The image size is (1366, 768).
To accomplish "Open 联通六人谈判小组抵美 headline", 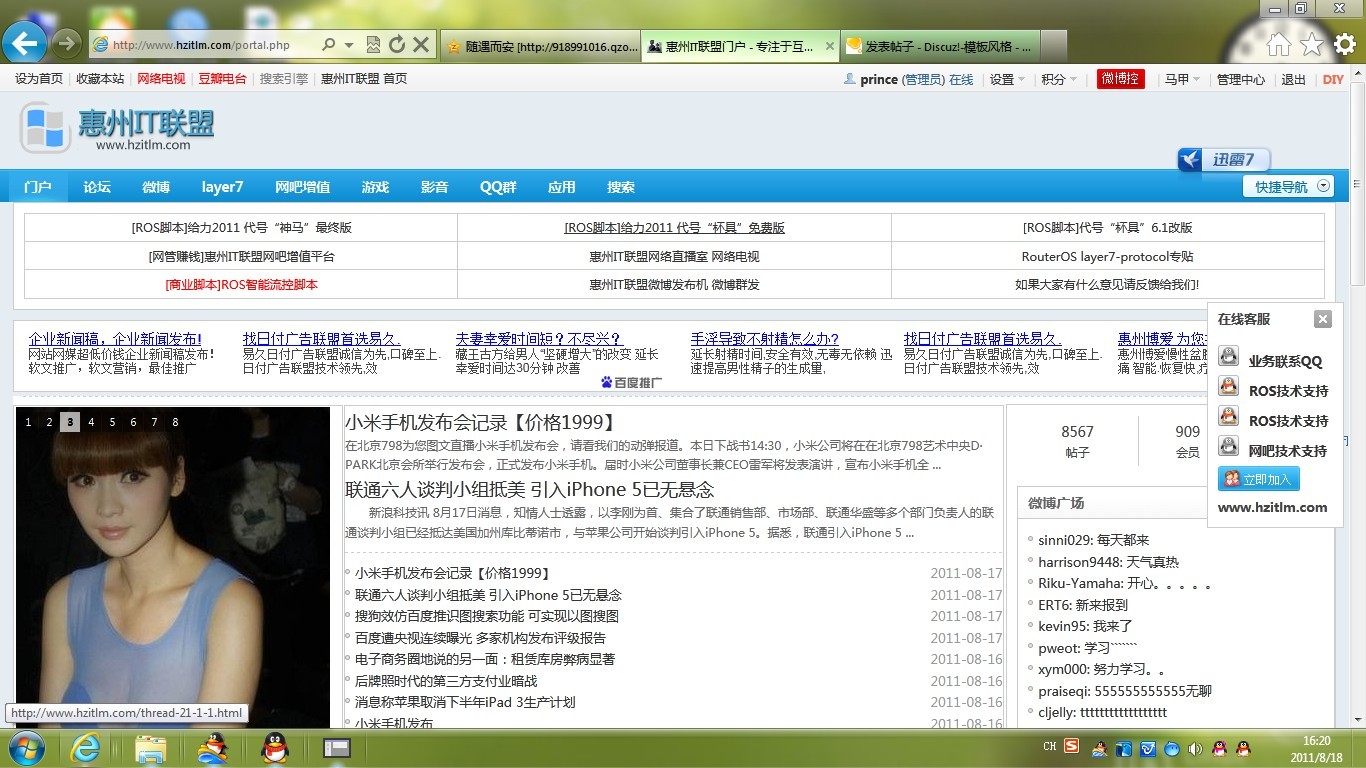I will click(x=530, y=489).
